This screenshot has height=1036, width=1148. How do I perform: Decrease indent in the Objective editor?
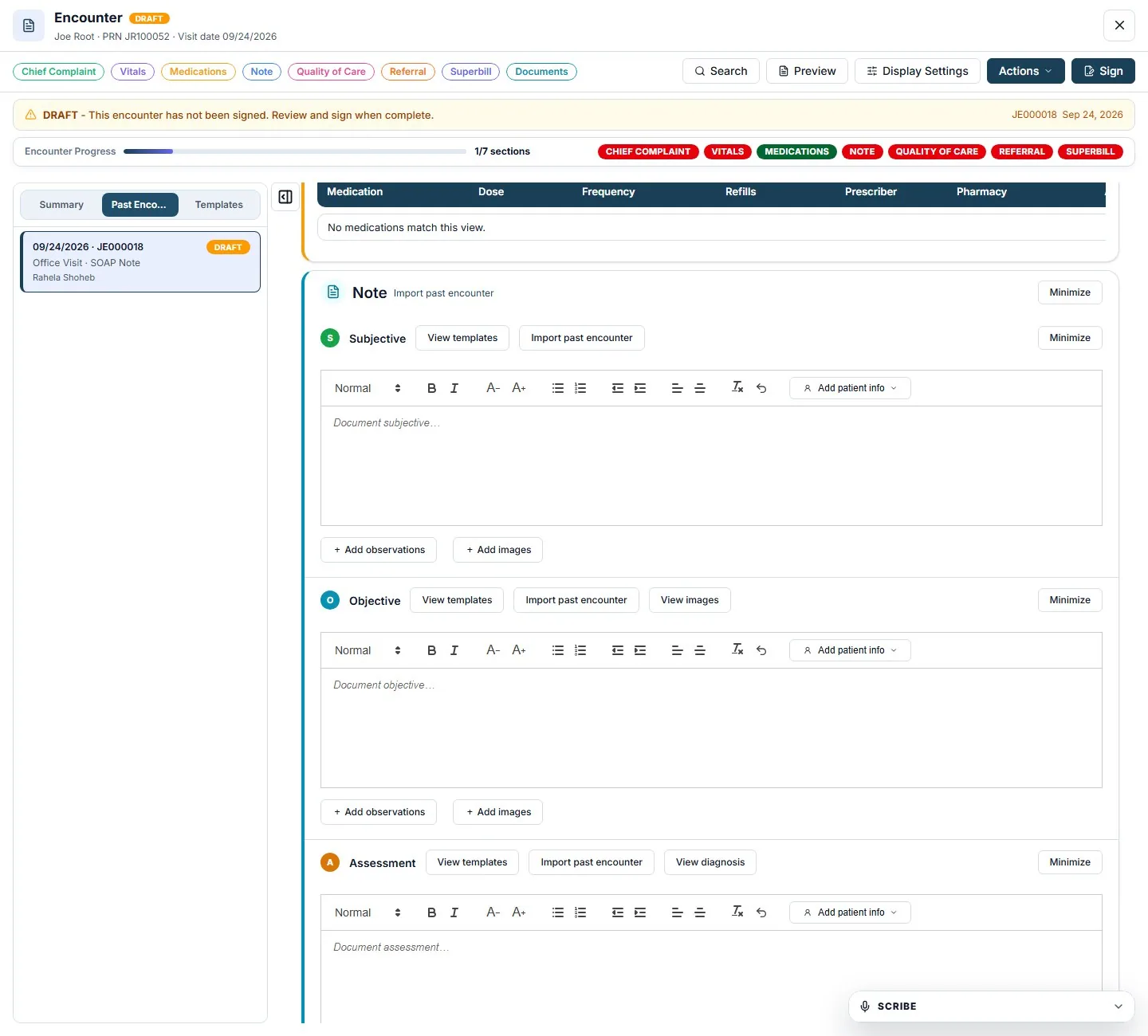click(x=618, y=650)
